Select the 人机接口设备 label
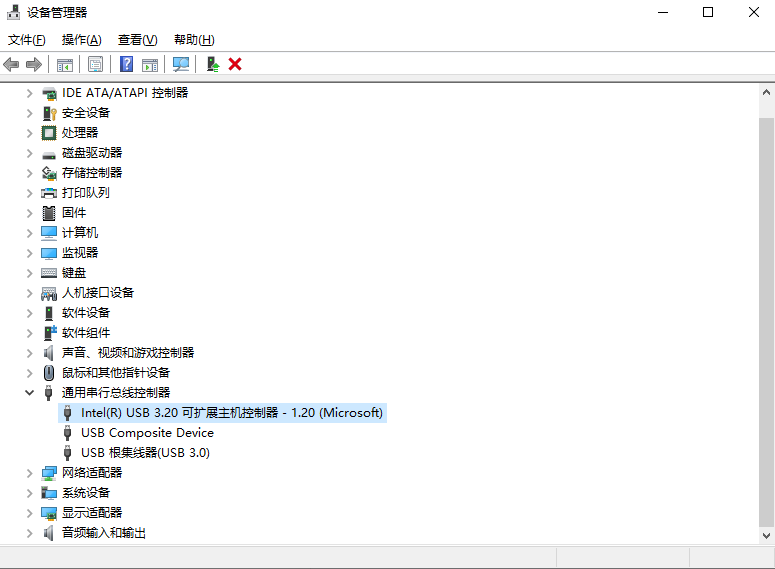The height and width of the screenshot is (569, 775). pos(97,293)
